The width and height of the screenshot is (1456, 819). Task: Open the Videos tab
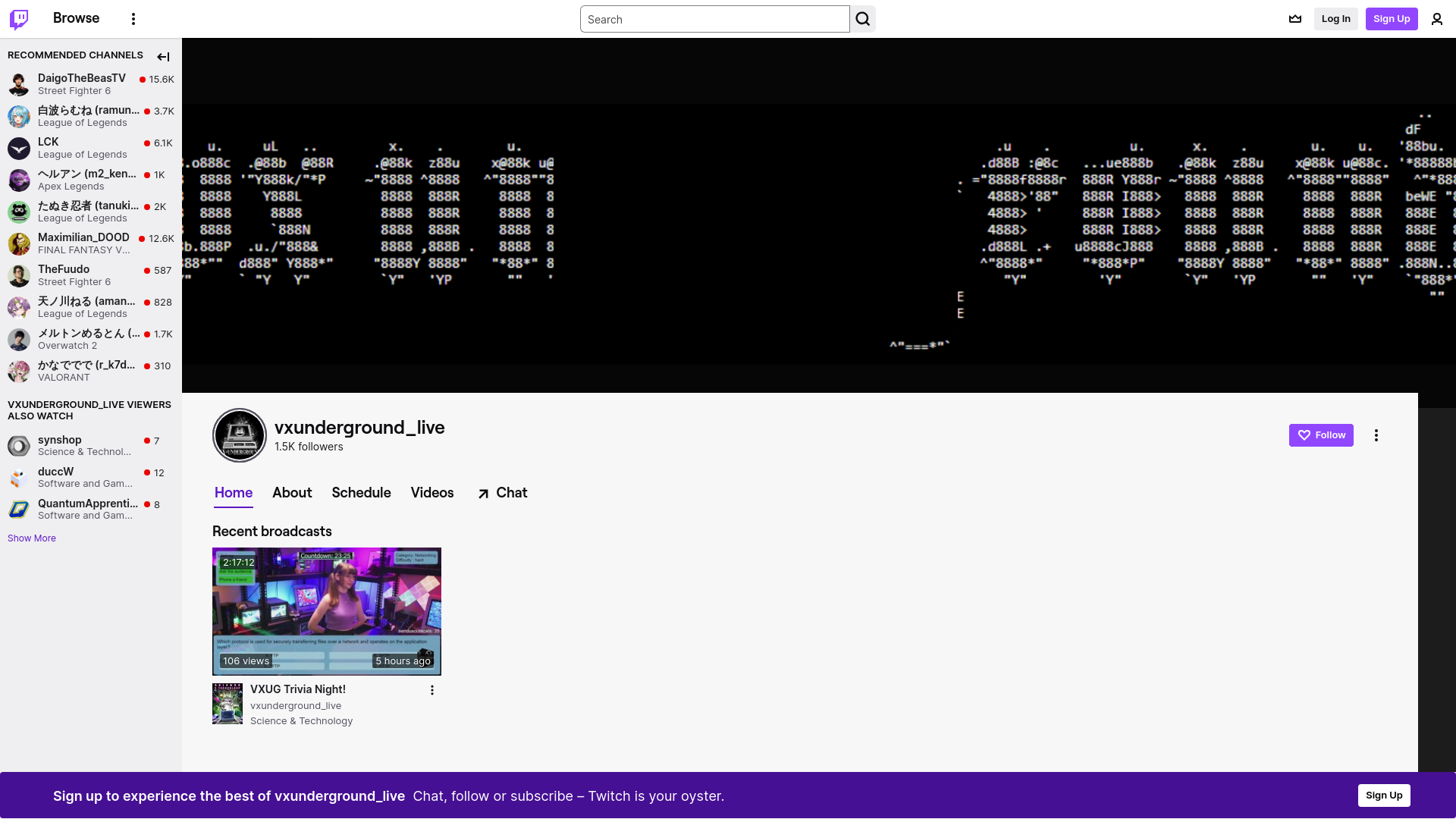[432, 493]
